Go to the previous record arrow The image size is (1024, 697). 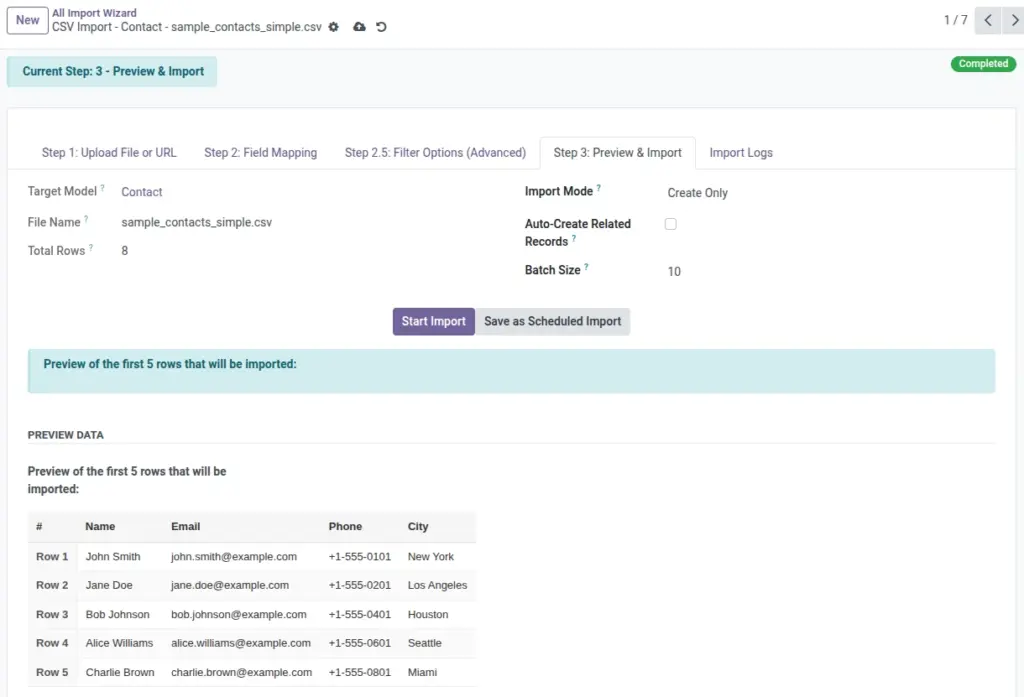click(988, 20)
